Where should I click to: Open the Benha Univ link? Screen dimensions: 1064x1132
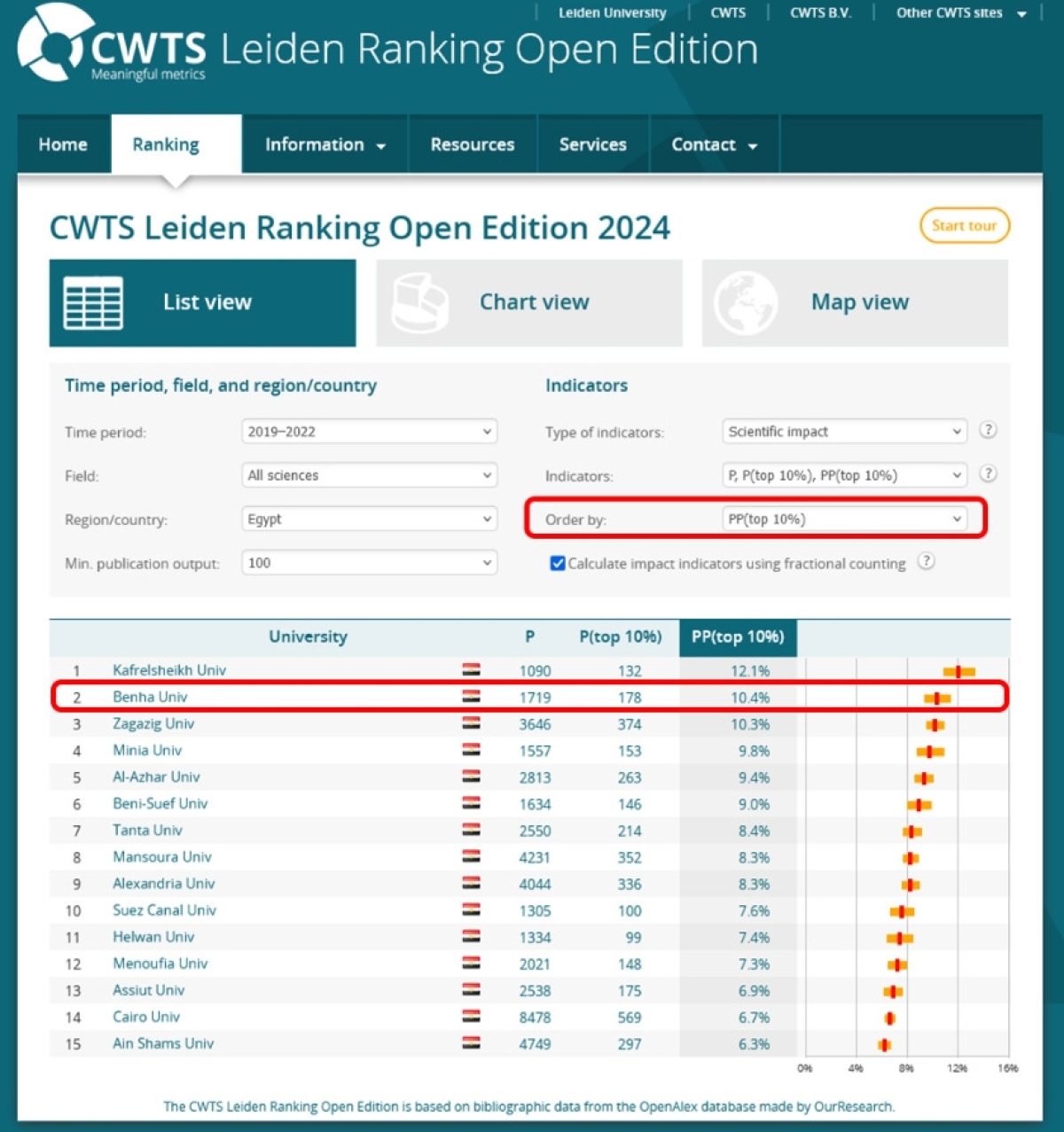(x=150, y=697)
